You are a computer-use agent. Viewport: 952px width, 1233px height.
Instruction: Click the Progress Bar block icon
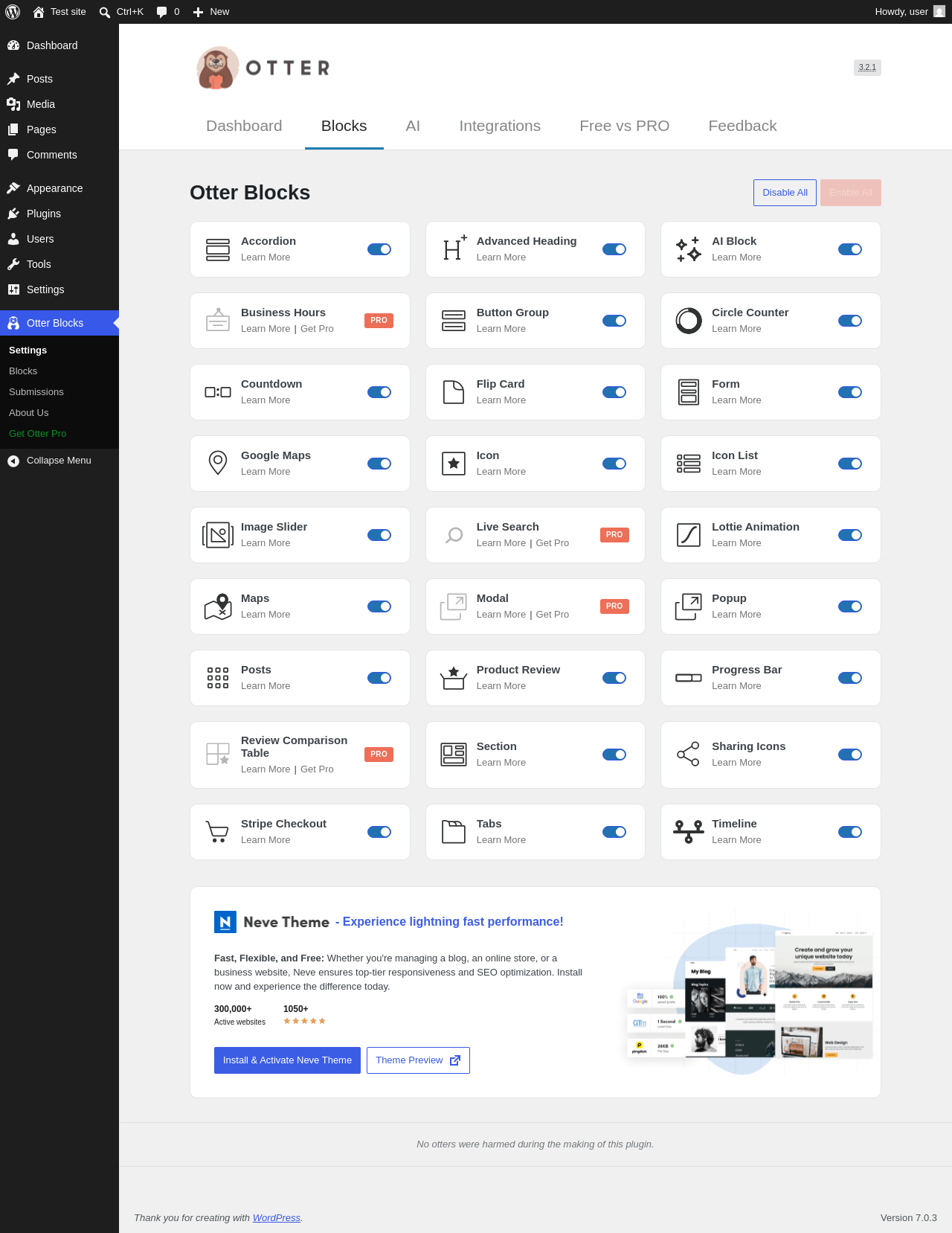tap(689, 678)
